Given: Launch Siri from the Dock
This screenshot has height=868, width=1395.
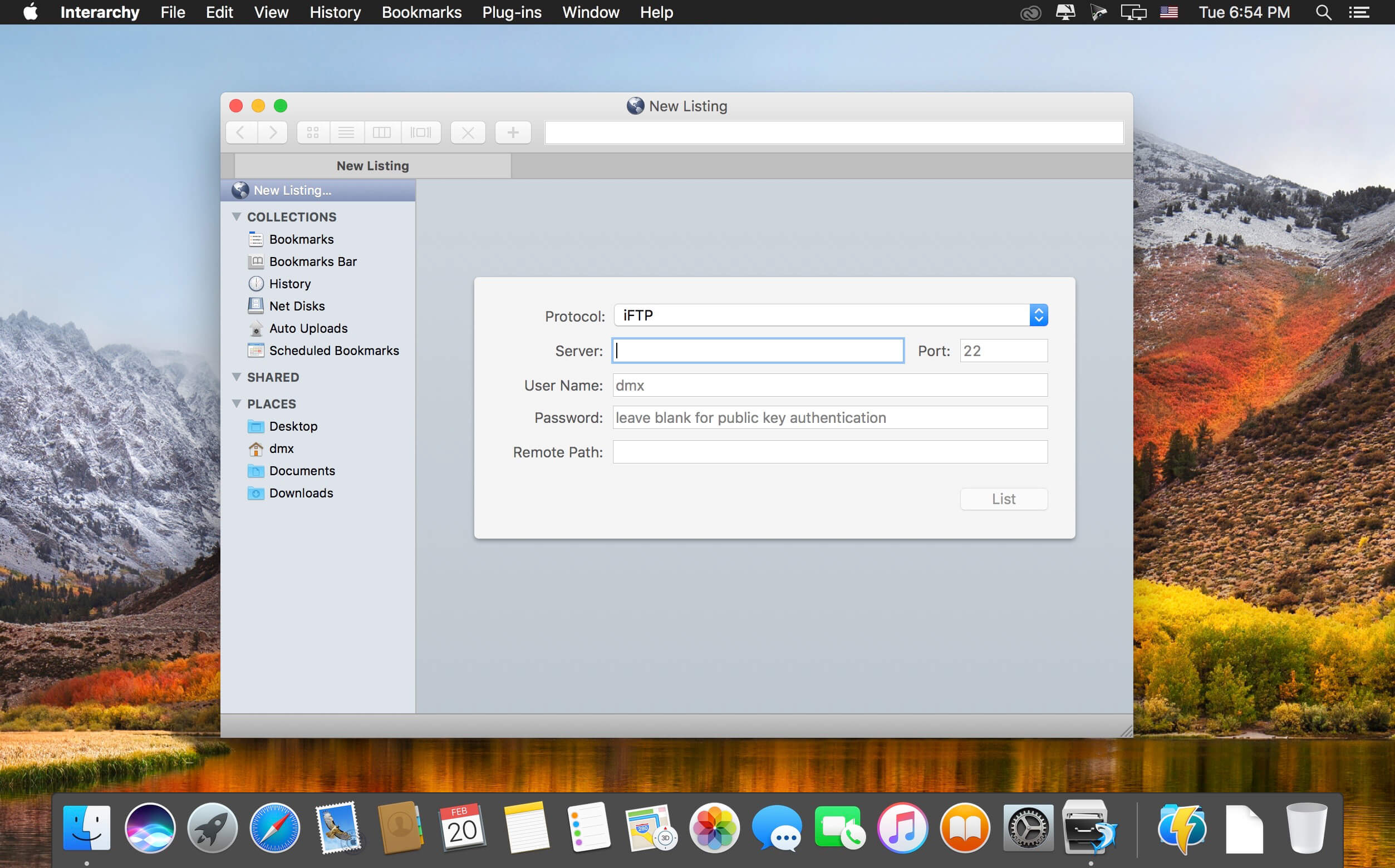Looking at the screenshot, I should (x=150, y=828).
